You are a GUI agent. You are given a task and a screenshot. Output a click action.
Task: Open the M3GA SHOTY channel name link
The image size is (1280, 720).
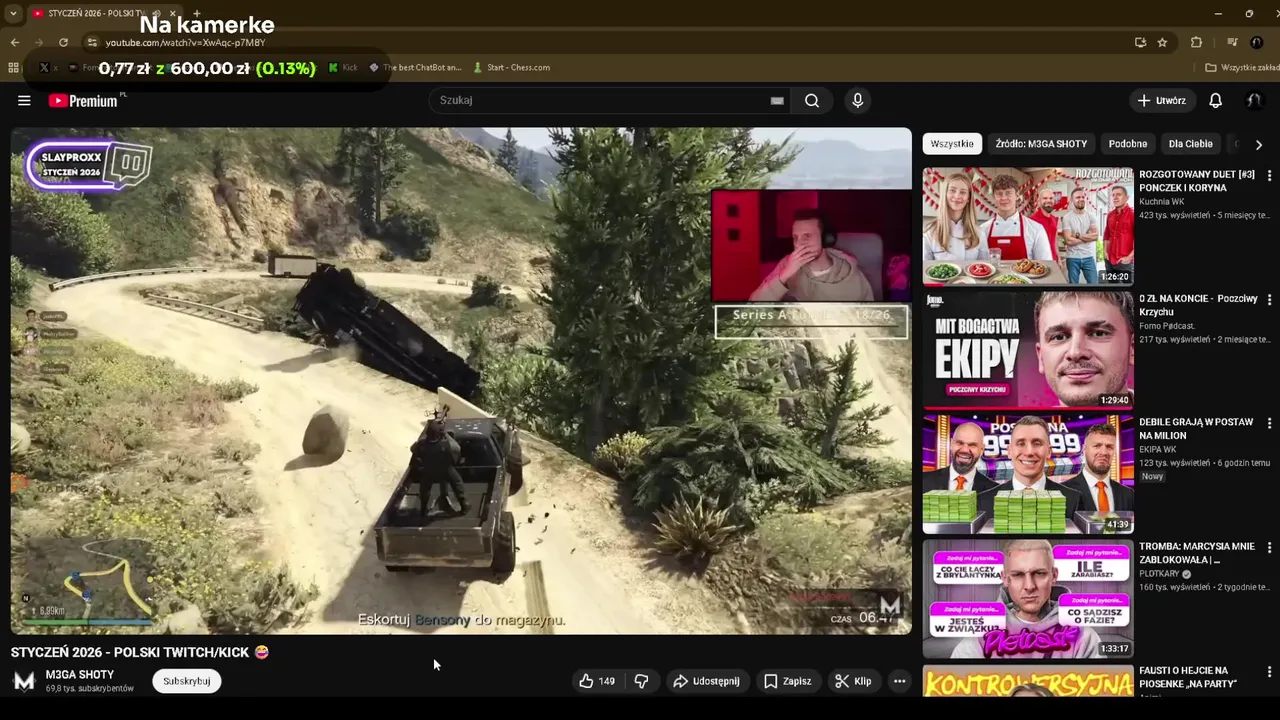click(x=80, y=675)
